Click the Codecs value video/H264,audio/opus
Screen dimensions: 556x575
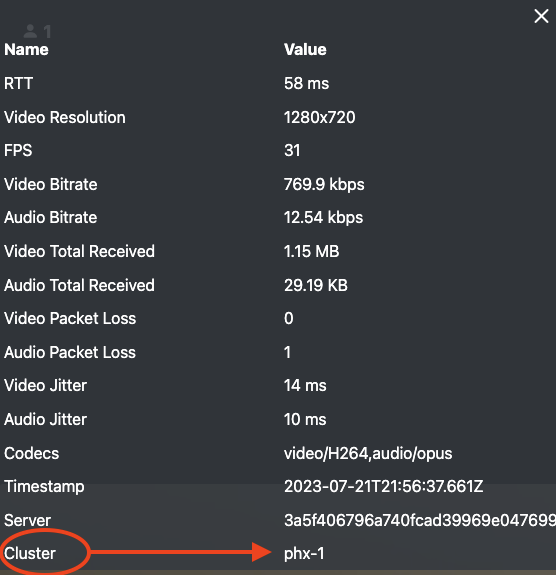point(368,454)
